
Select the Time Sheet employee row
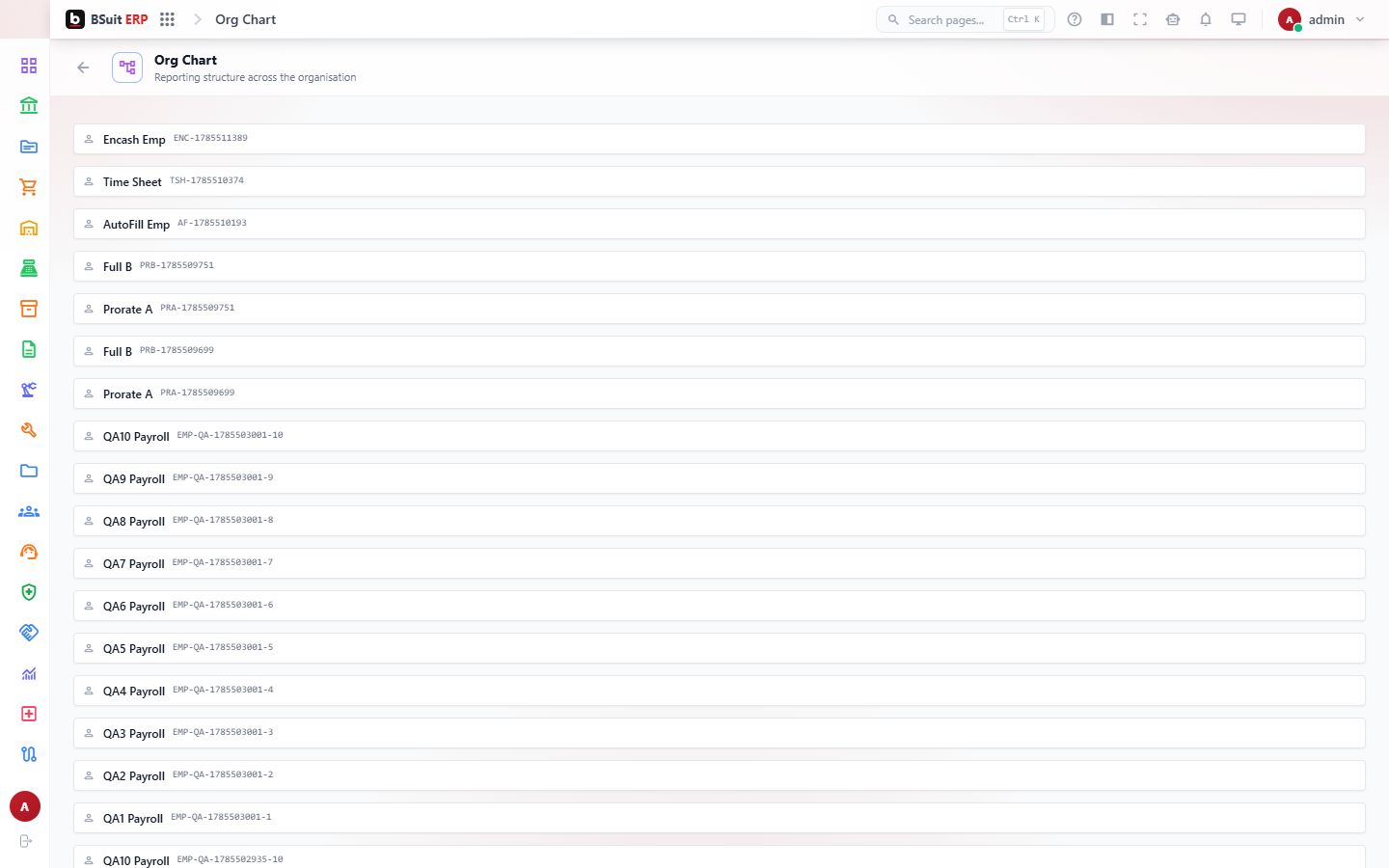point(720,181)
